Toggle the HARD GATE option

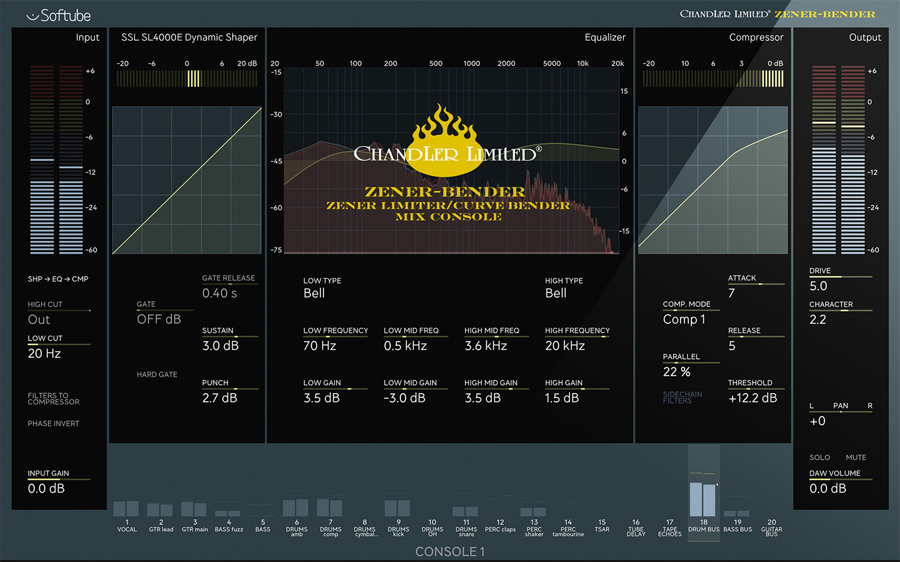pos(157,374)
